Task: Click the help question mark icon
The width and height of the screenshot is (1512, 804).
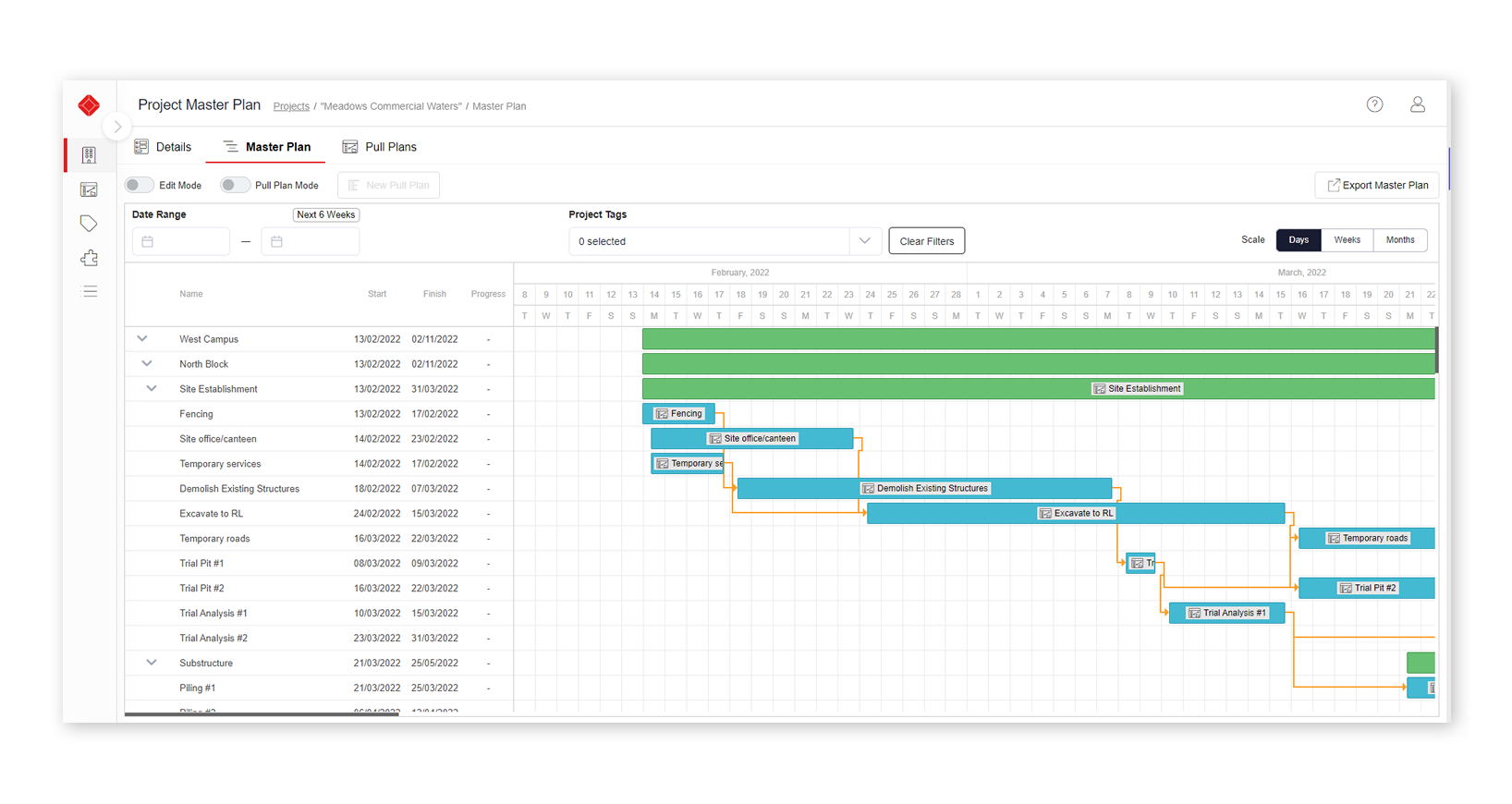Action: pyautogui.click(x=1374, y=104)
